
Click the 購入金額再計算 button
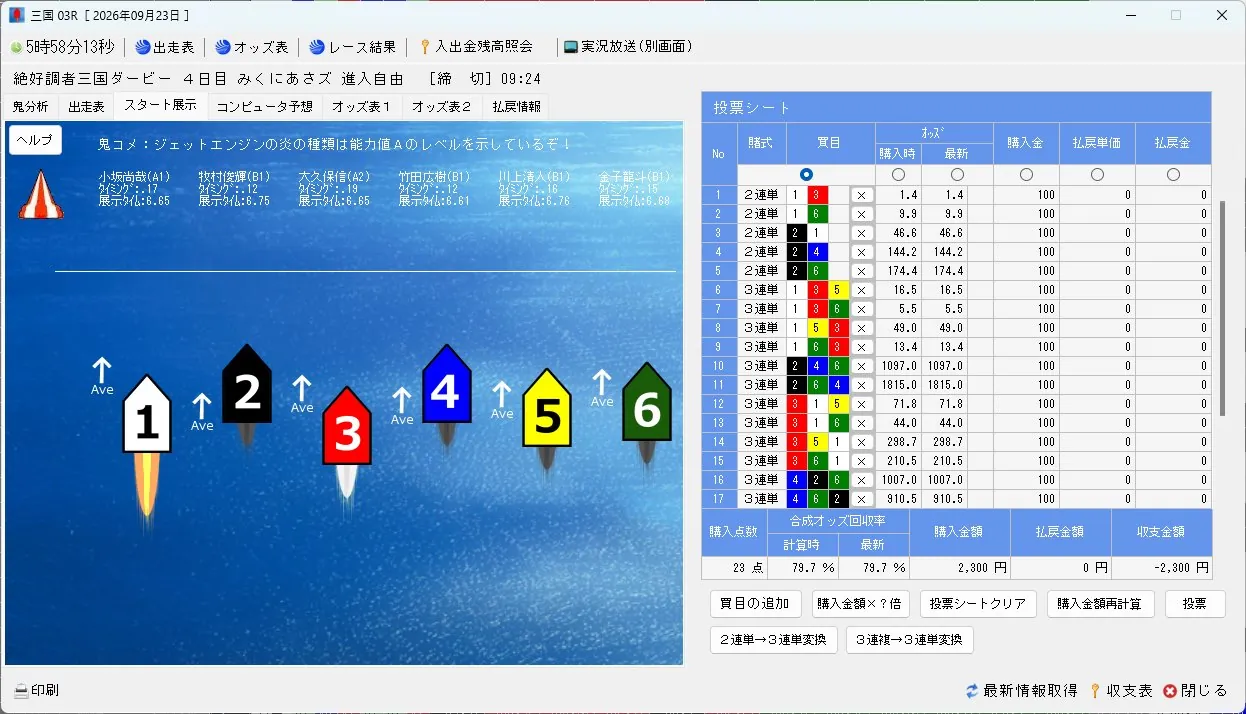tap(1101, 604)
